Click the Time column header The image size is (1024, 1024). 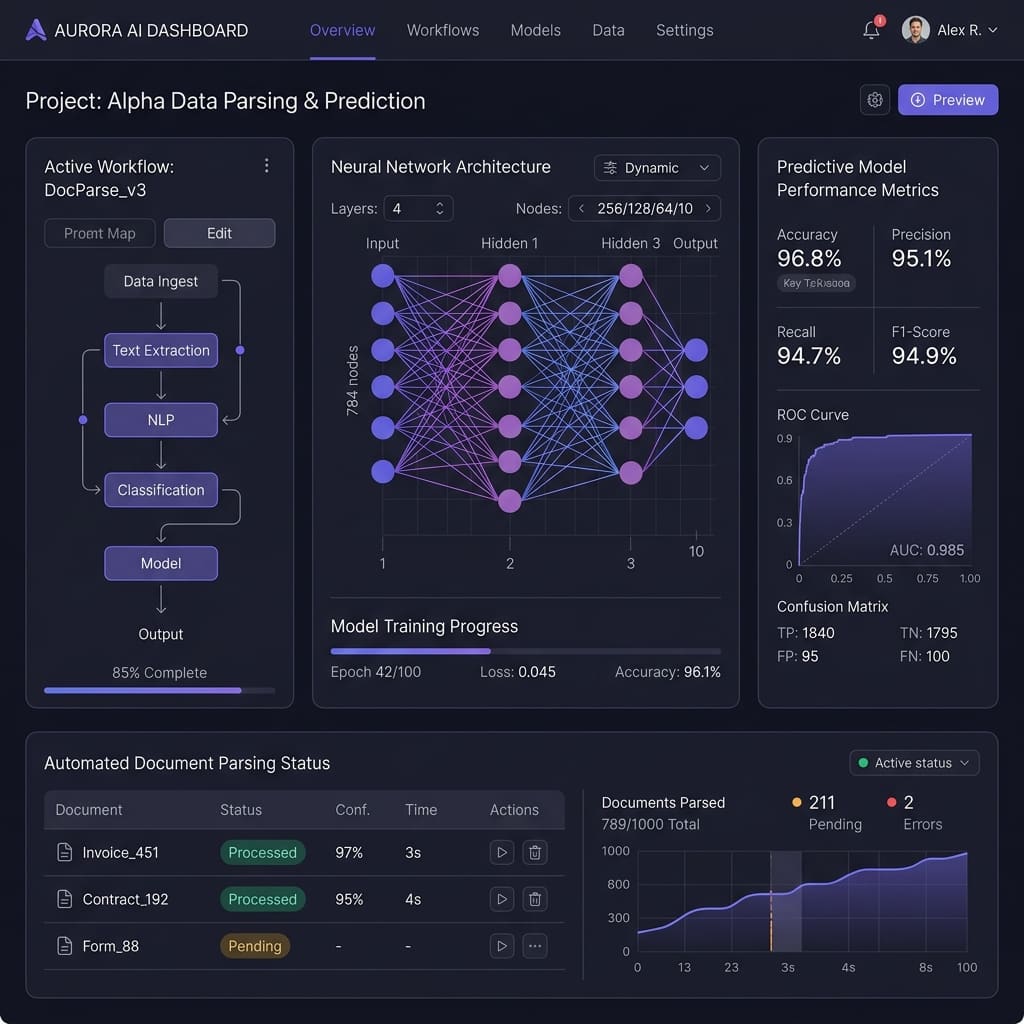pyautogui.click(x=421, y=810)
